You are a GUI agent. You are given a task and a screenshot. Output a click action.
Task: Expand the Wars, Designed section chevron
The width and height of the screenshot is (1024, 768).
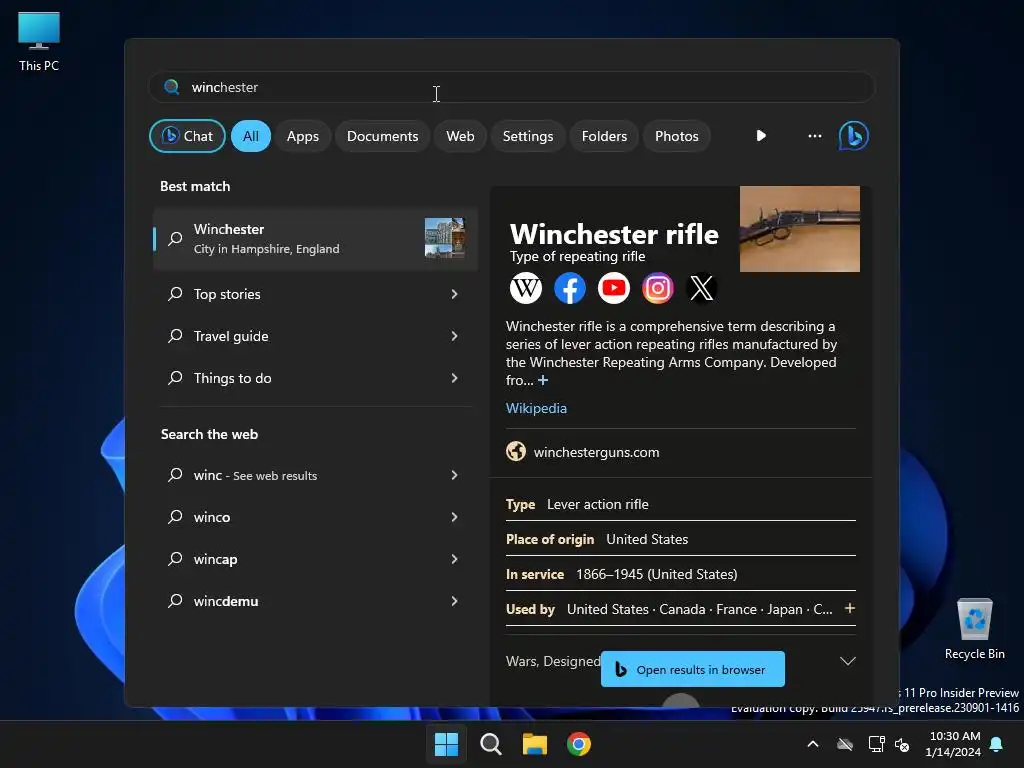pos(848,661)
